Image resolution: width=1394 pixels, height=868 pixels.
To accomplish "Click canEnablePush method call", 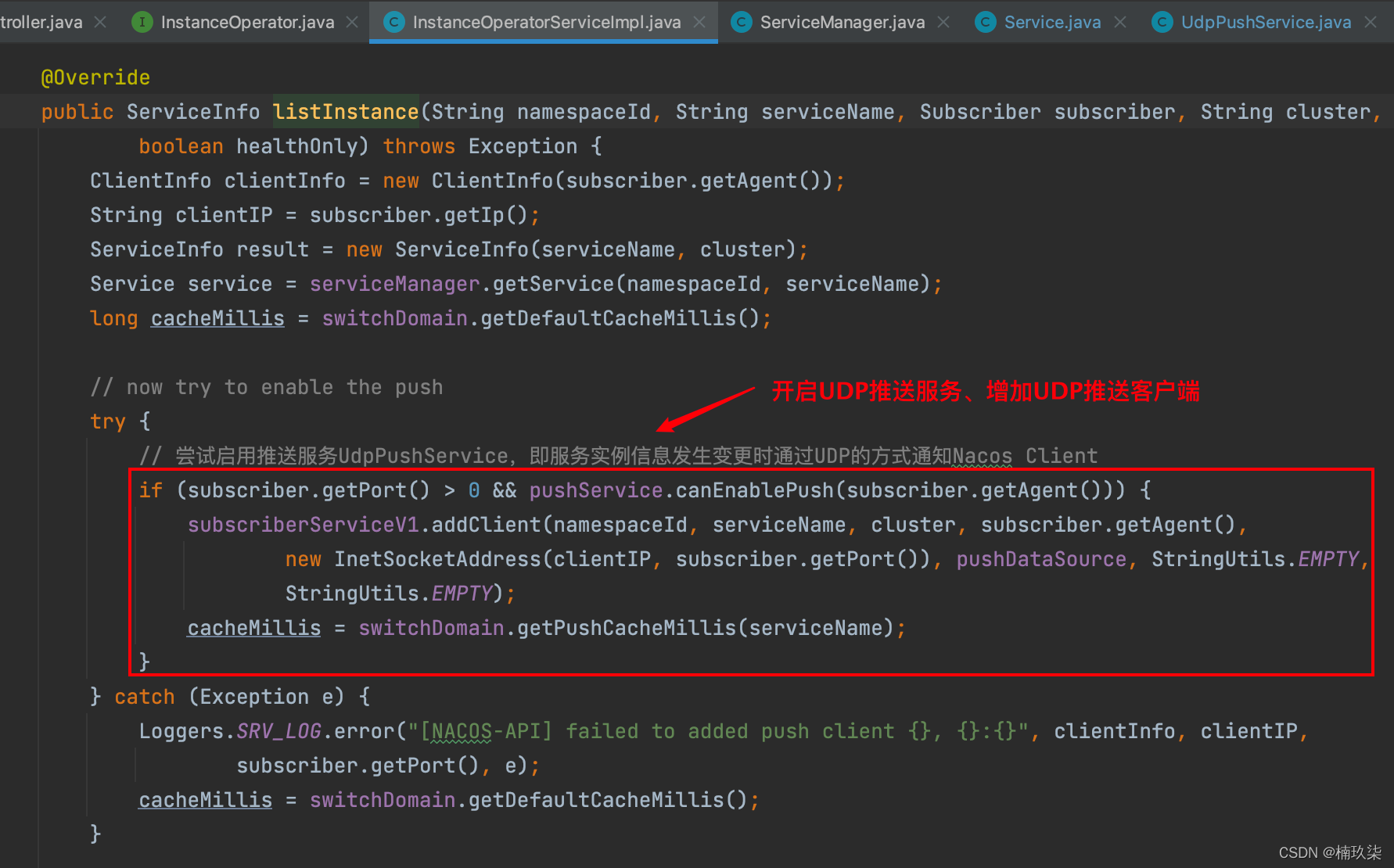I will click(x=756, y=490).
